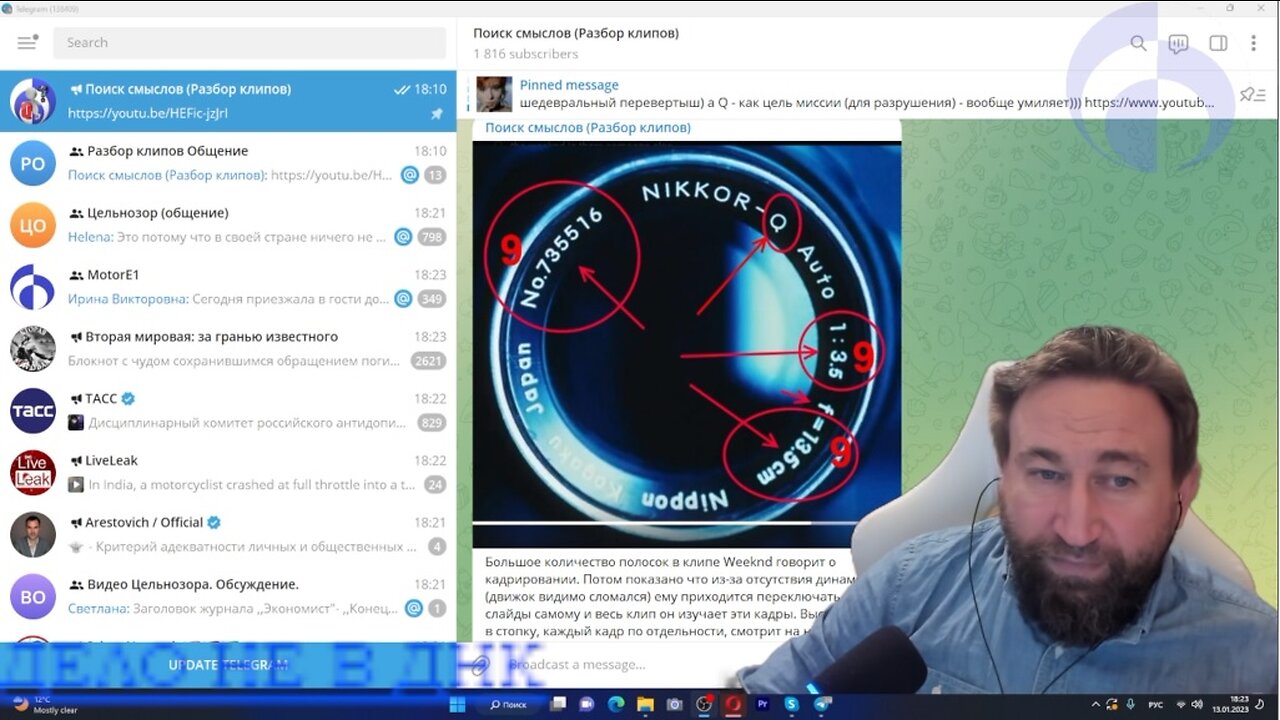This screenshot has width=1280, height=720.
Task: Open Telegram from the taskbar
Action: (822, 704)
